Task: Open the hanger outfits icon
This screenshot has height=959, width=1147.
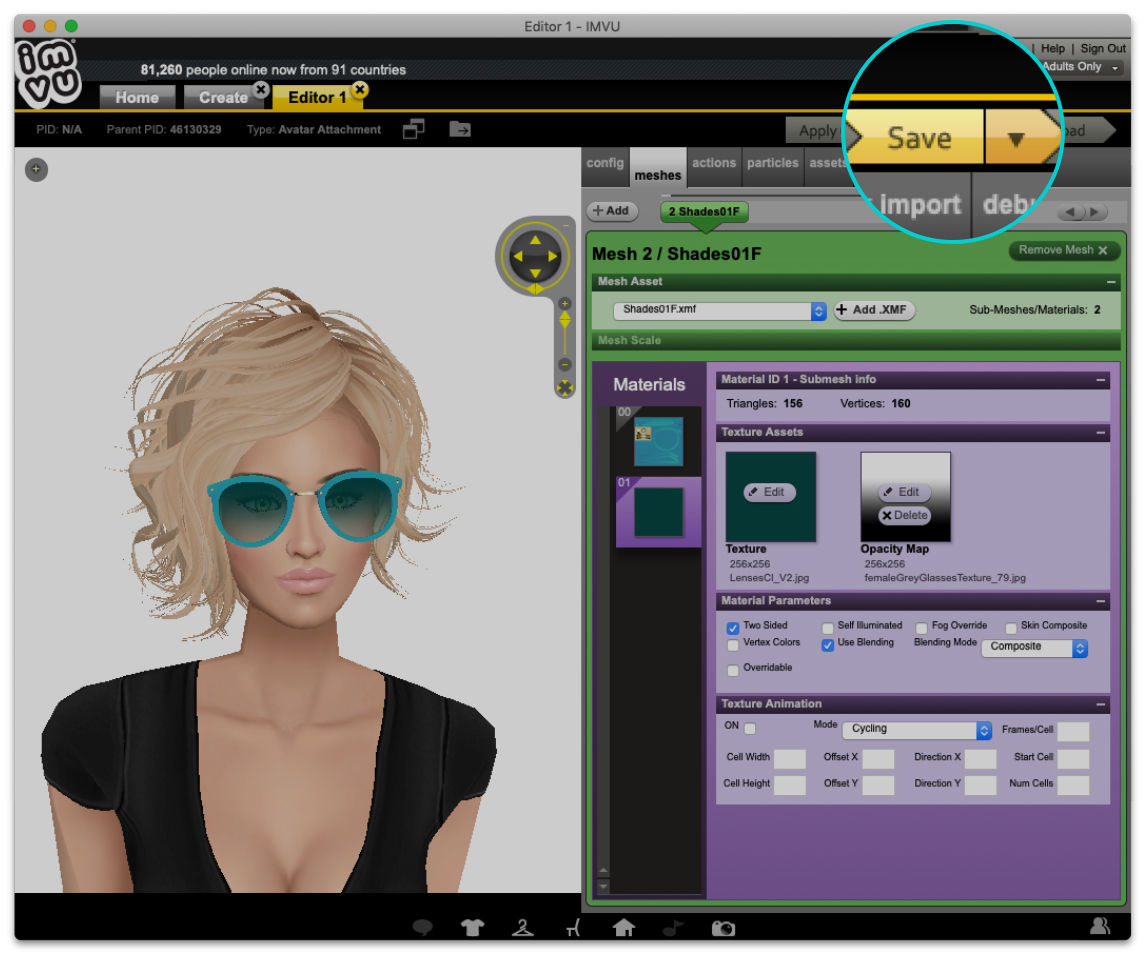Action: click(x=522, y=928)
